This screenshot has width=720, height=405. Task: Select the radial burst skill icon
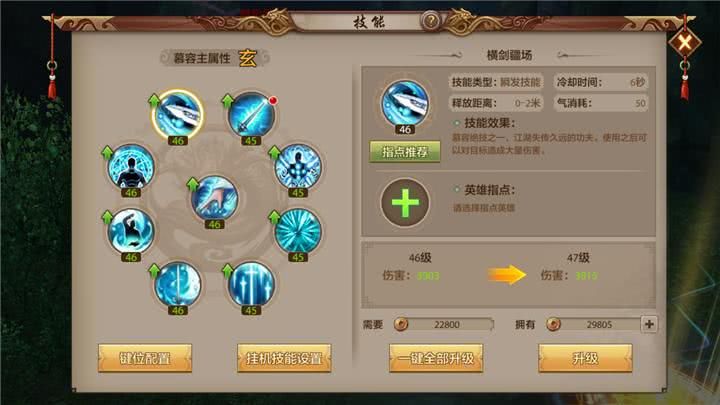click(x=298, y=231)
